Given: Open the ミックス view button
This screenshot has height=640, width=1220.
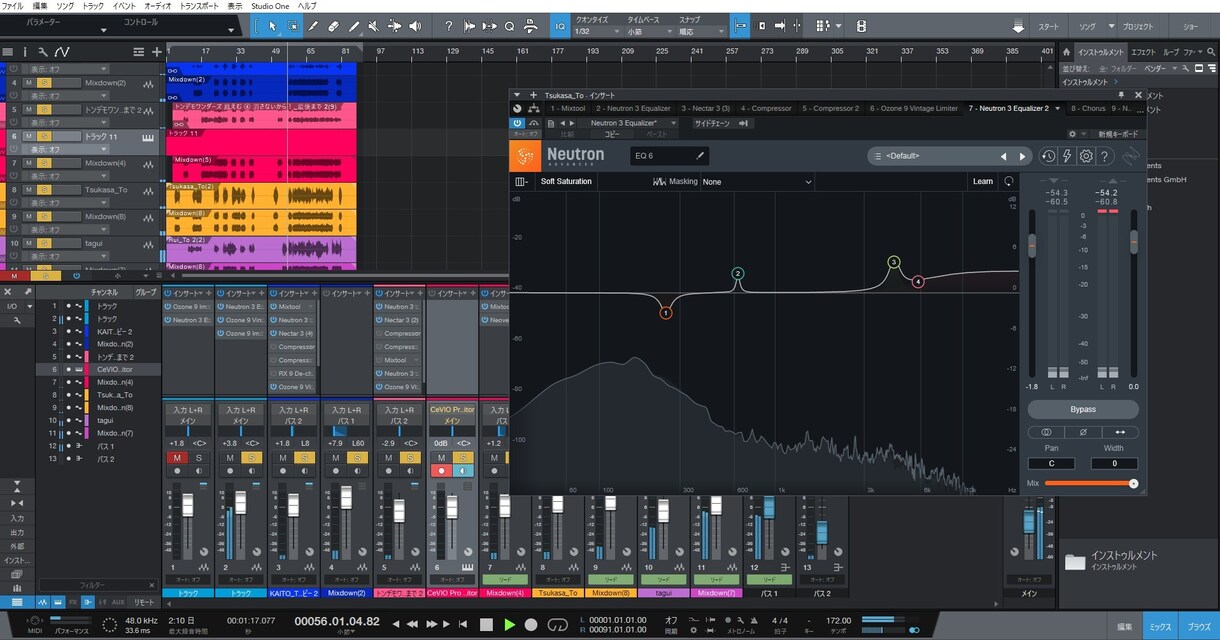Looking at the screenshot, I should 1160,627.
